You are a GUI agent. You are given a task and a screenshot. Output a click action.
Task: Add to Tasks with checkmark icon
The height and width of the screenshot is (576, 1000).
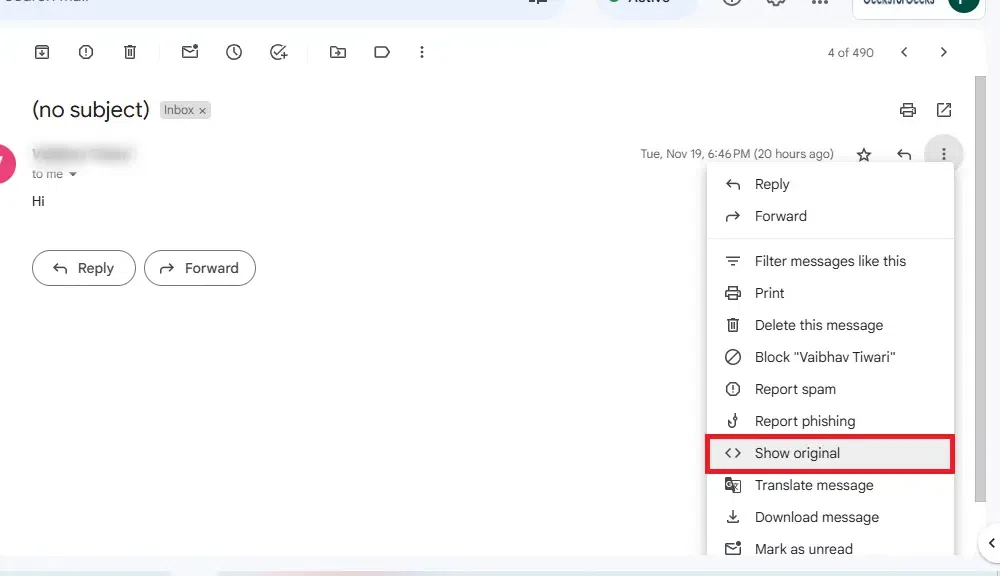coord(279,52)
